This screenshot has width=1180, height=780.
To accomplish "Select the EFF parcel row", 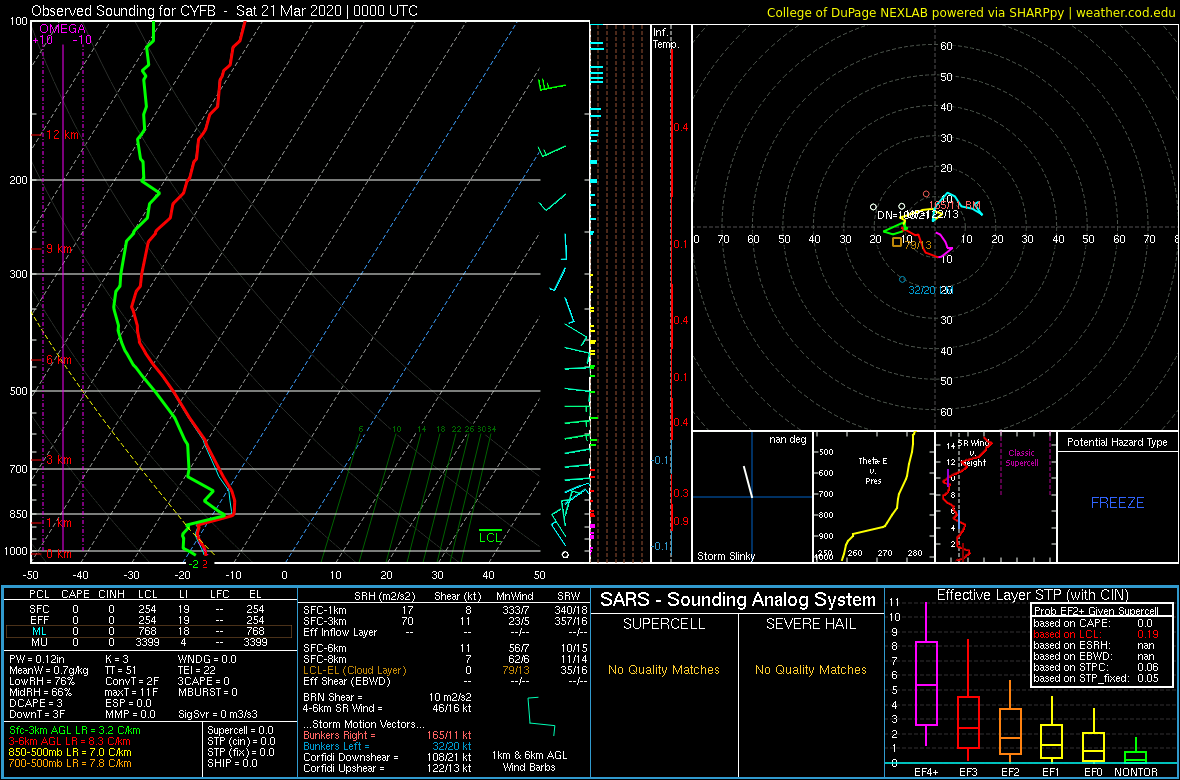I will (x=149, y=620).
